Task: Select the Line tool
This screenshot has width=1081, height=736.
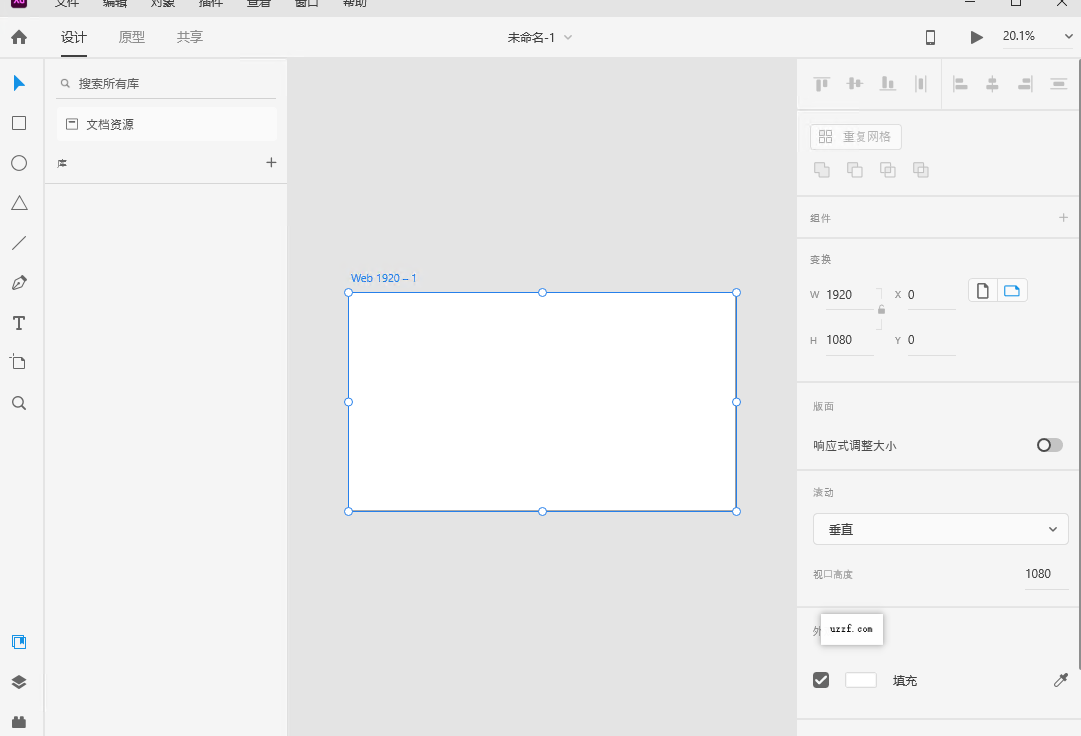Action: coord(18,242)
